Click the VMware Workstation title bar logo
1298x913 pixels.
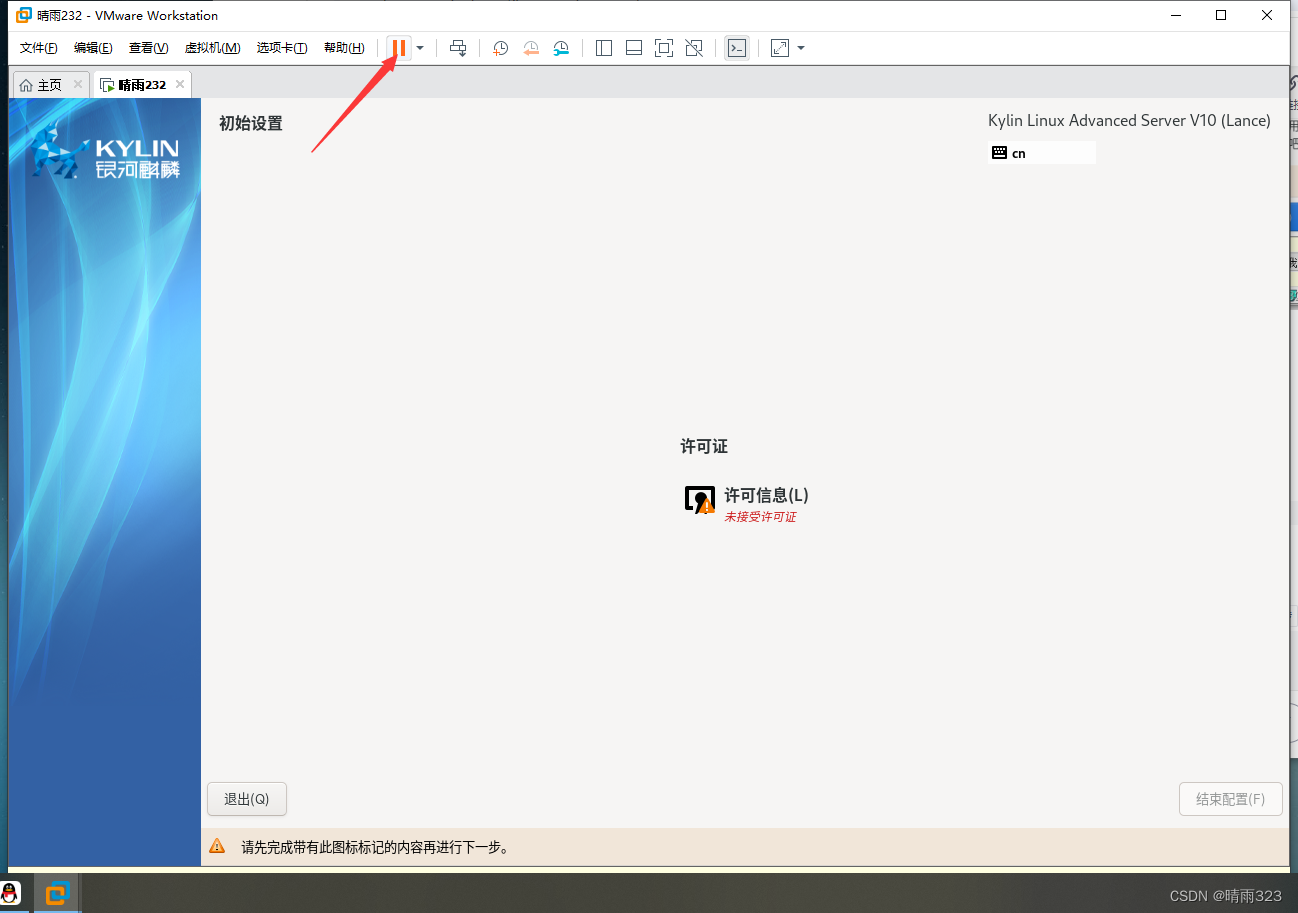point(24,15)
